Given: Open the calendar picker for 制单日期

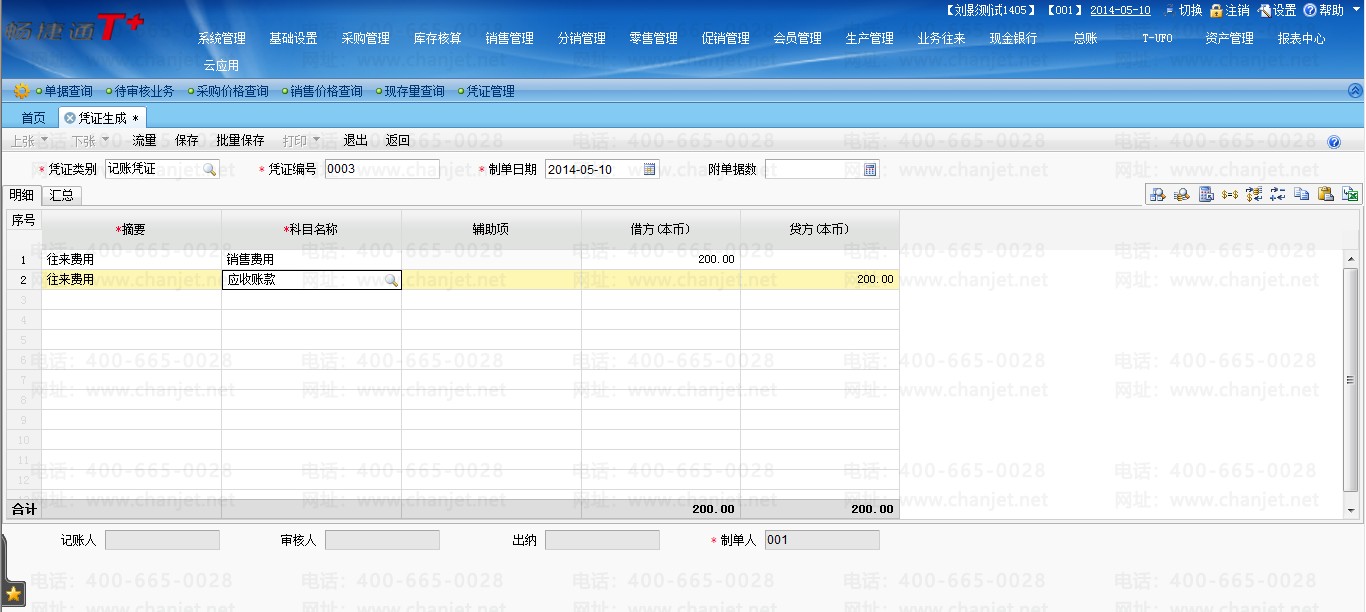Looking at the screenshot, I should [x=650, y=169].
